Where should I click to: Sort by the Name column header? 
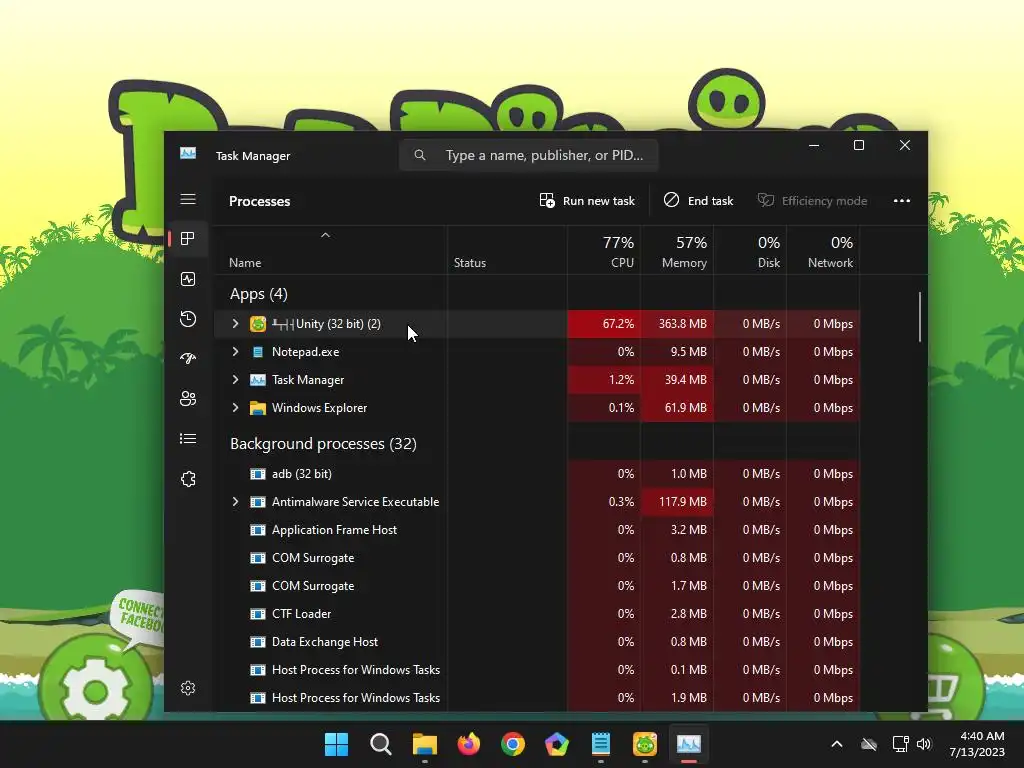pyautogui.click(x=245, y=263)
